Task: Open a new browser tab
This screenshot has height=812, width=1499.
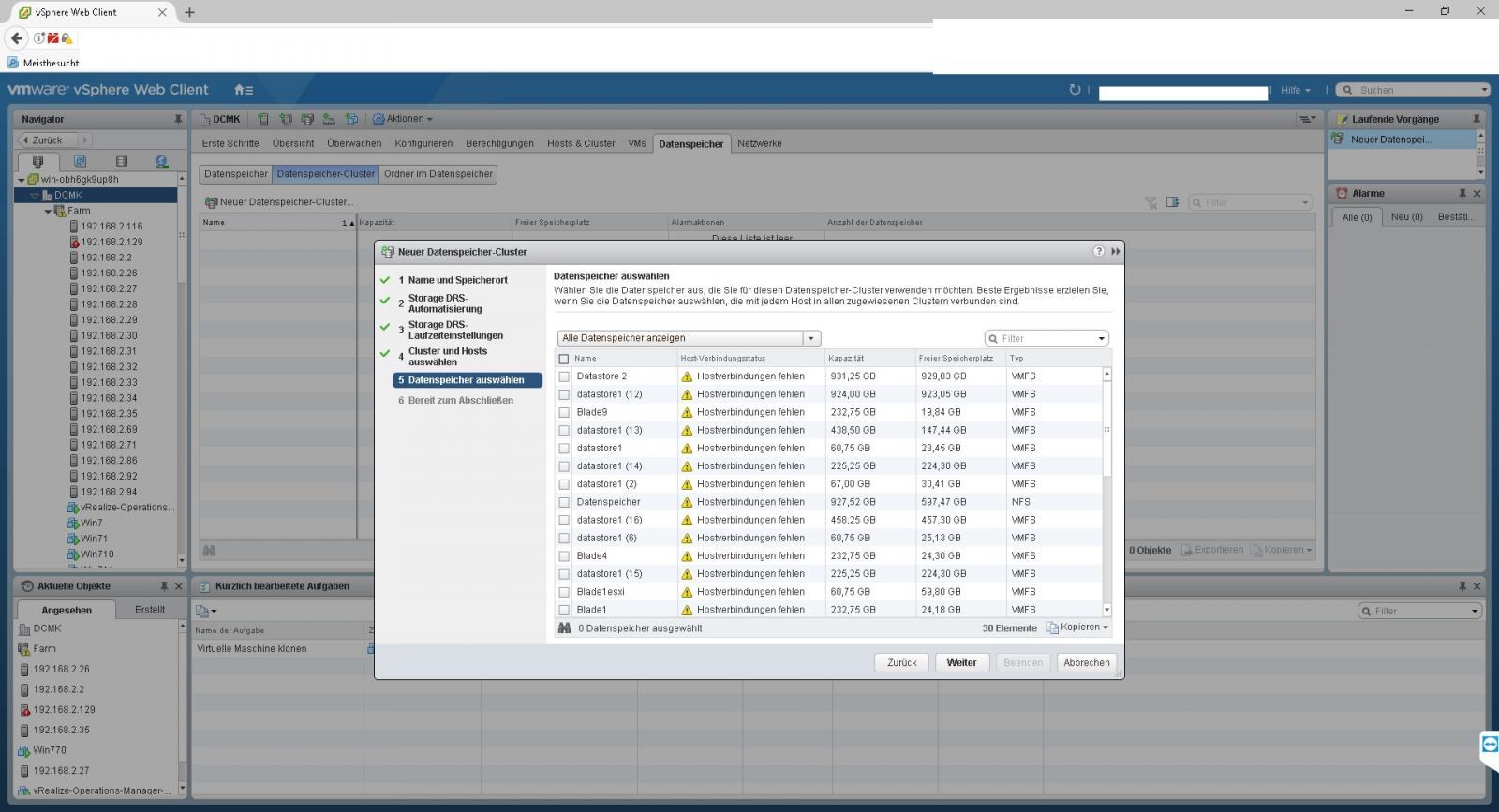Action: click(189, 12)
